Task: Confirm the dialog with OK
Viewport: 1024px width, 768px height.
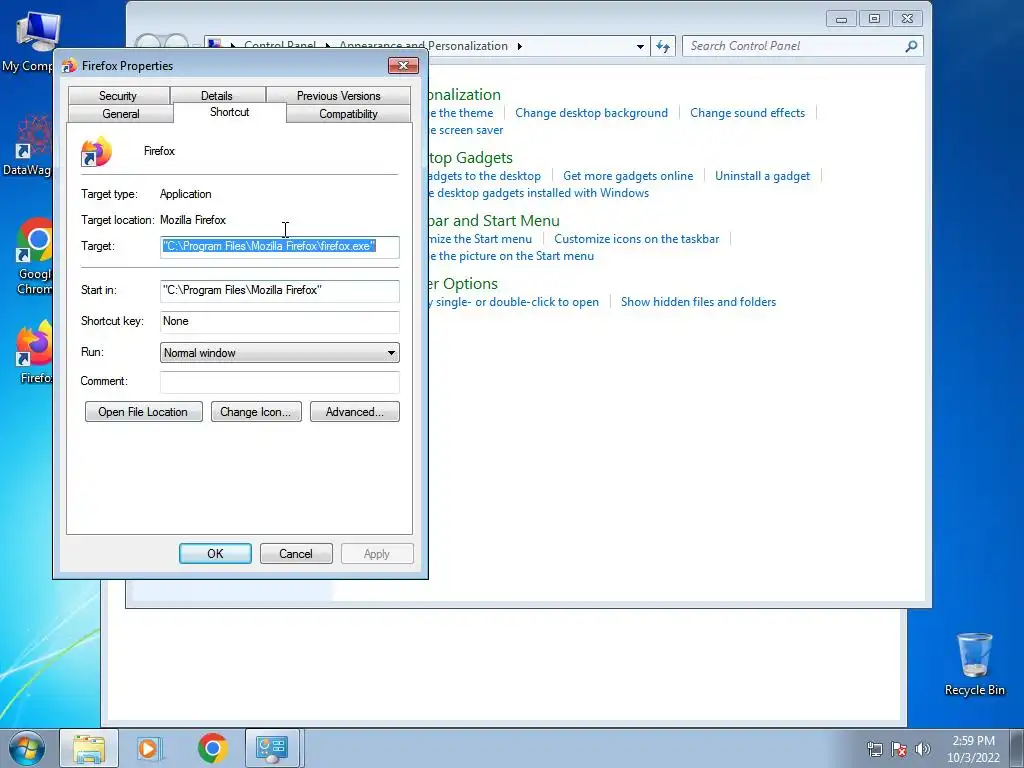Action: pos(216,554)
